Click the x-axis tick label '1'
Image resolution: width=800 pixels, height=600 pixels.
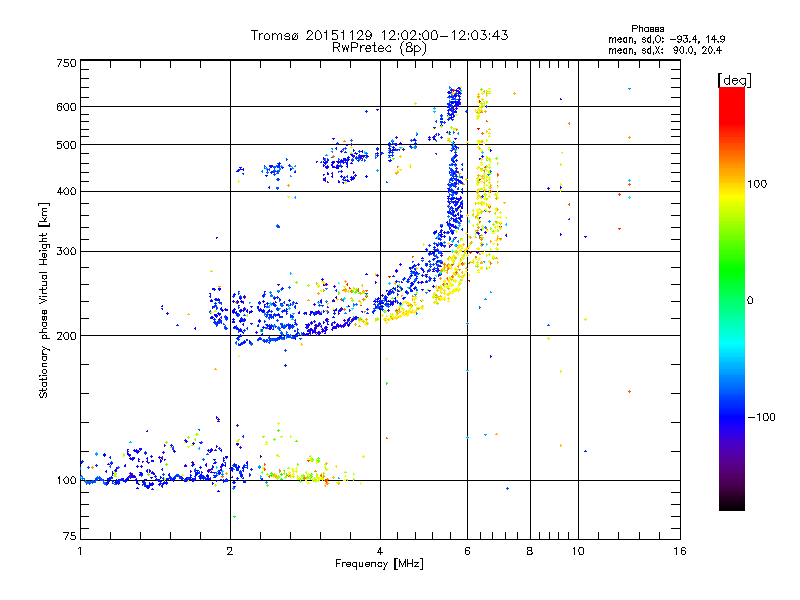point(80,551)
